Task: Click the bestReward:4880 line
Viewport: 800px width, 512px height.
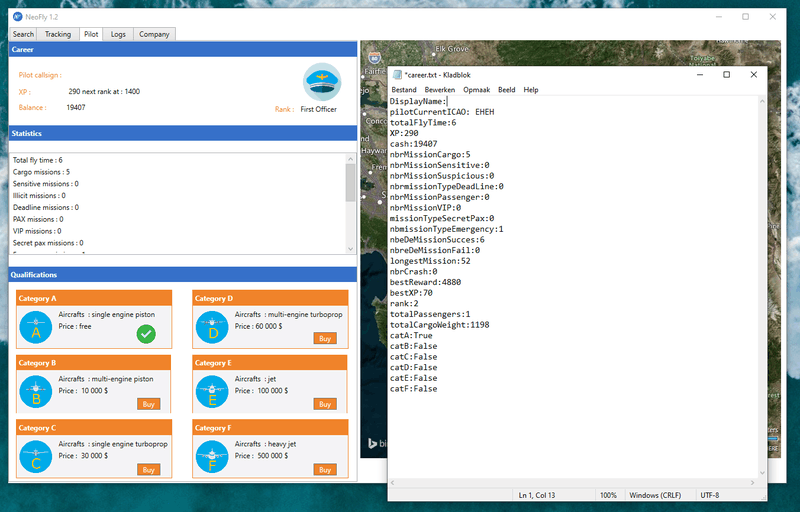Action: coord(425,282)
